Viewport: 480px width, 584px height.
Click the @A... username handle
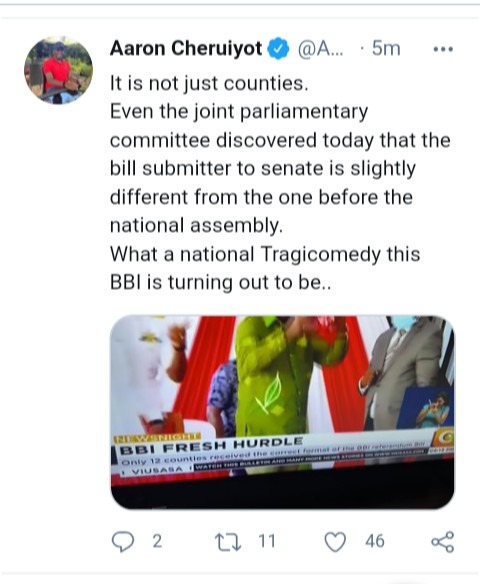320,49
